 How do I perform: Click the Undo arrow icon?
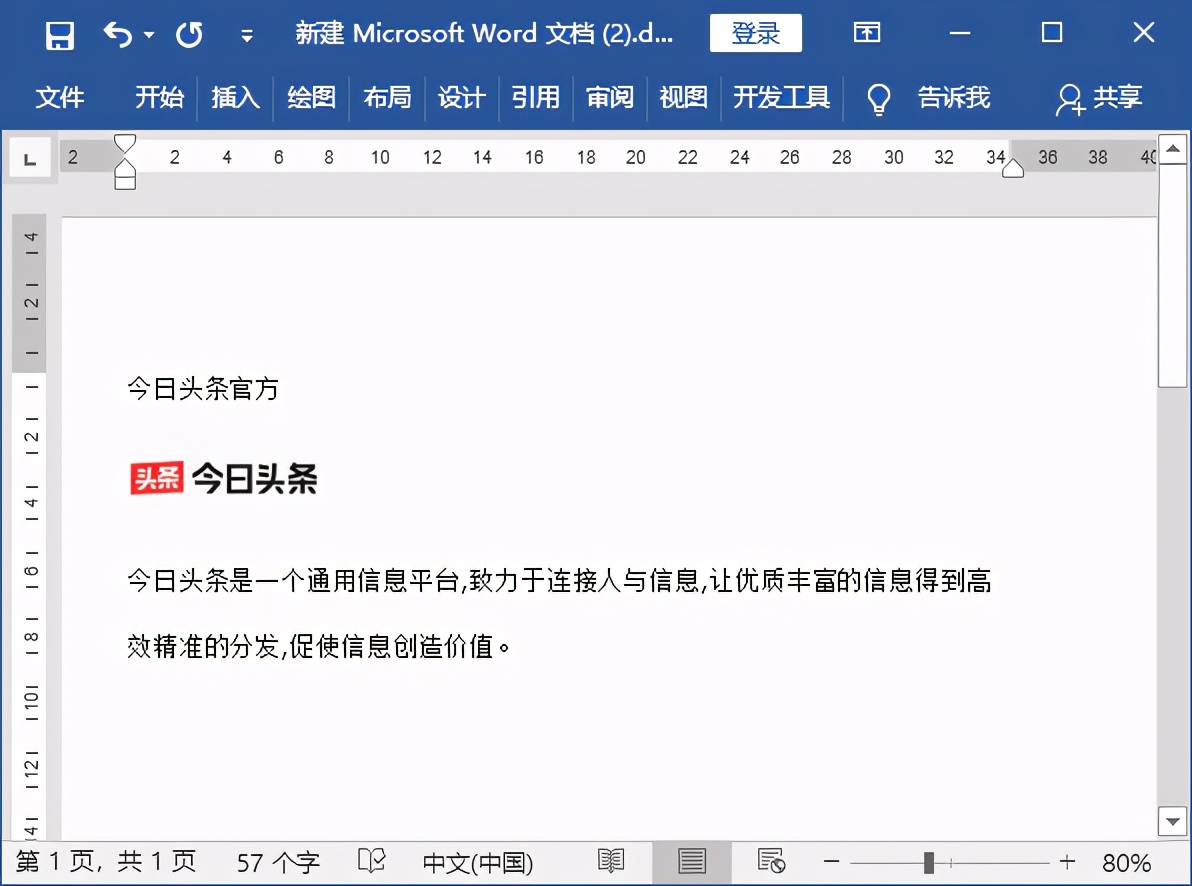tap(117, 35)
